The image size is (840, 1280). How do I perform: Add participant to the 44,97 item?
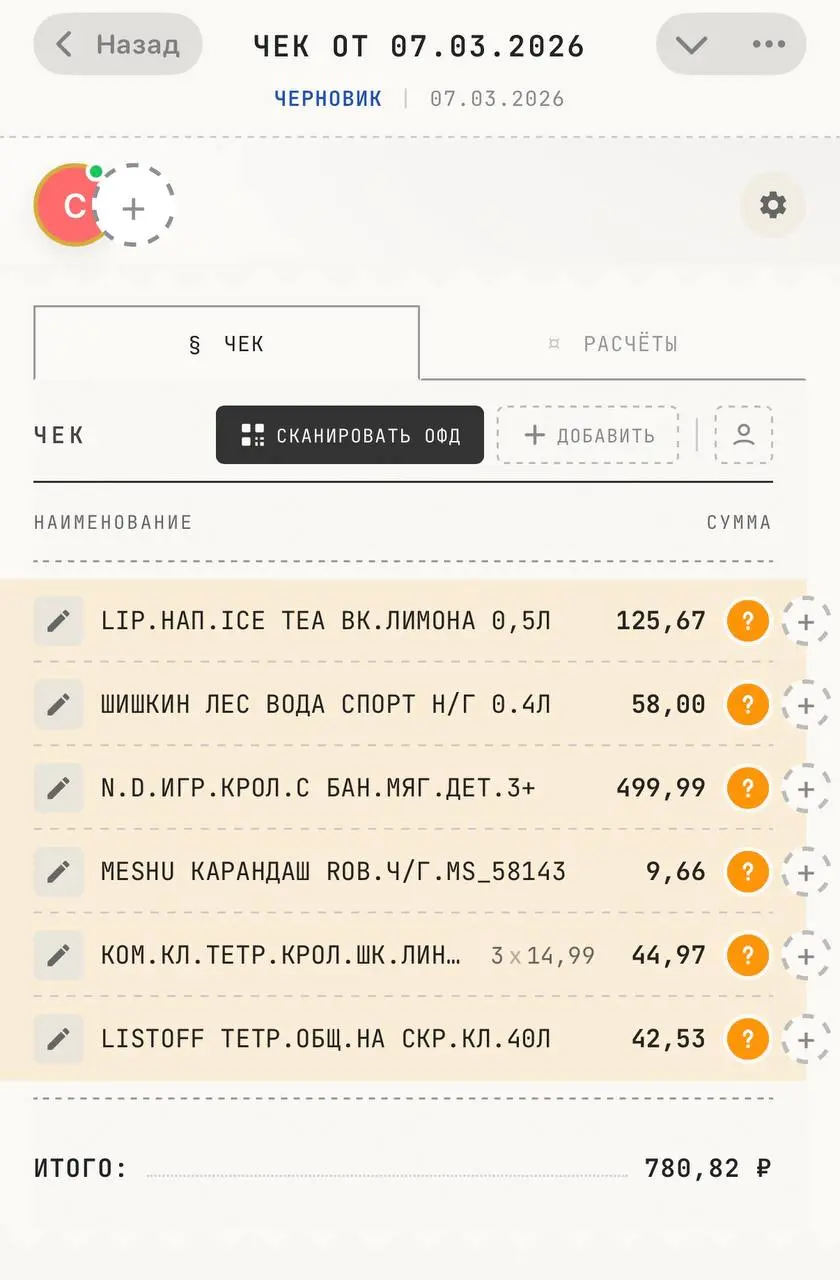(x=805, y=955)
